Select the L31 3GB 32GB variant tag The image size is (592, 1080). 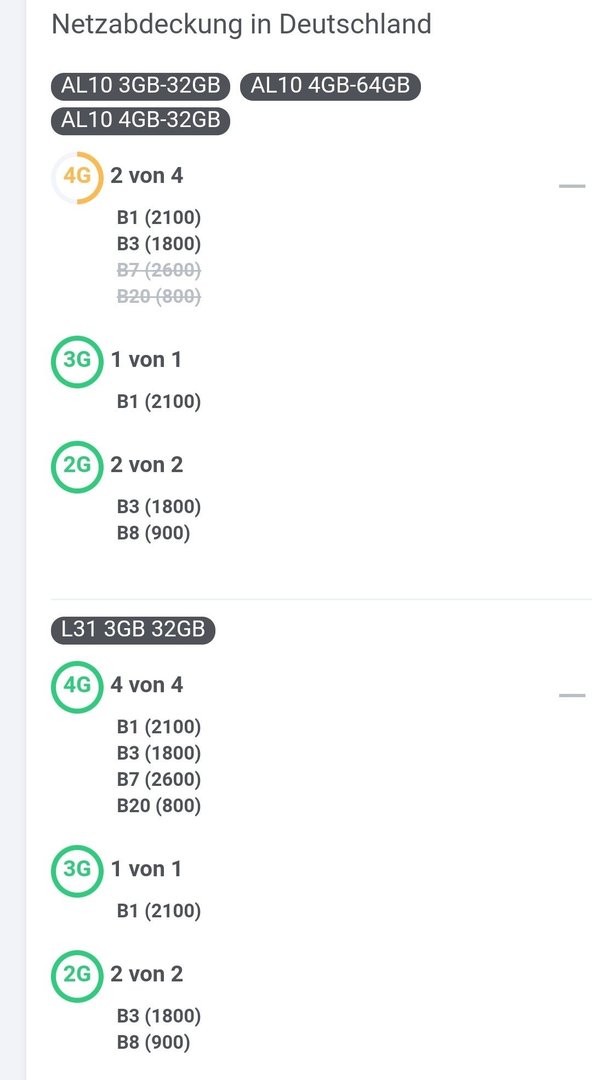133,630
